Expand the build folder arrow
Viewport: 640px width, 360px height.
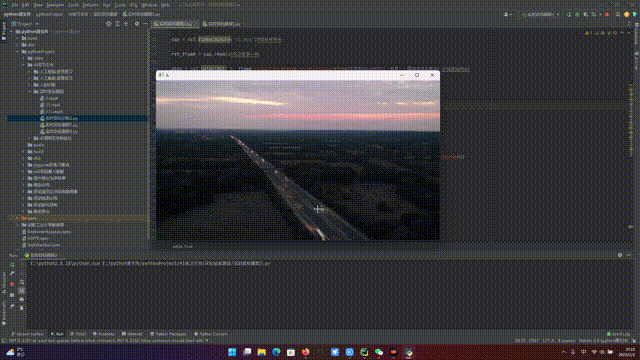point(18,38)
